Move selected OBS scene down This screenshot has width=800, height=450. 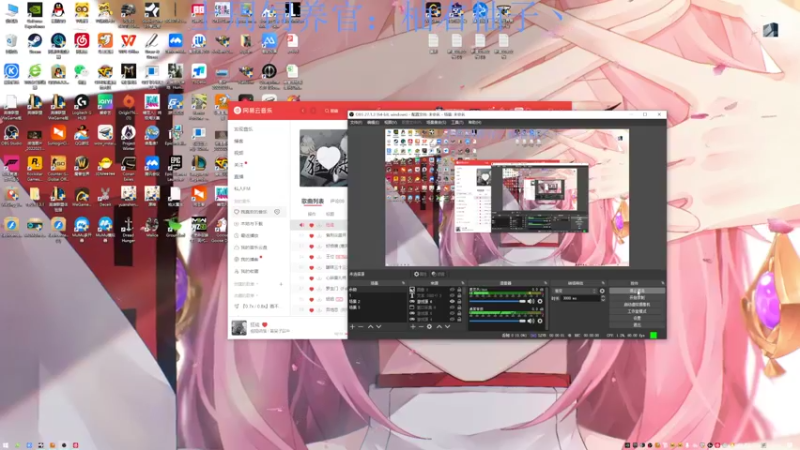(378, 327)
